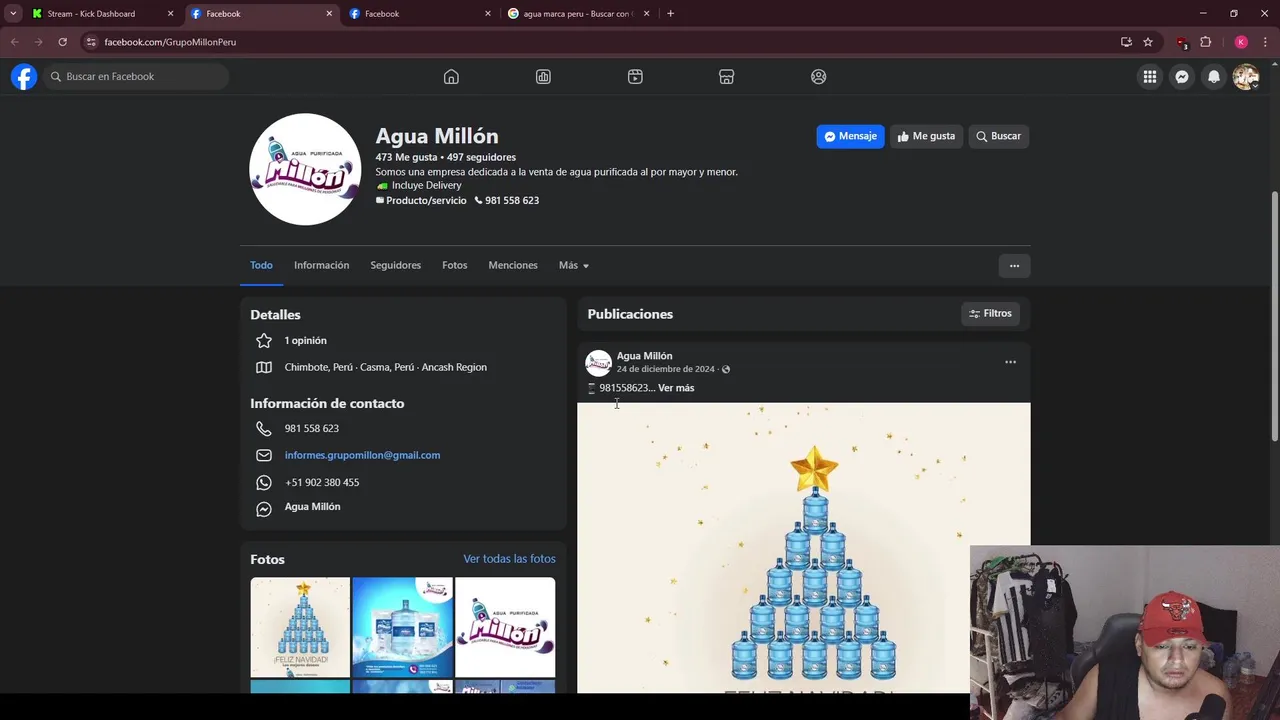
Task: Reload the page in Chrome
Action: 62,42
